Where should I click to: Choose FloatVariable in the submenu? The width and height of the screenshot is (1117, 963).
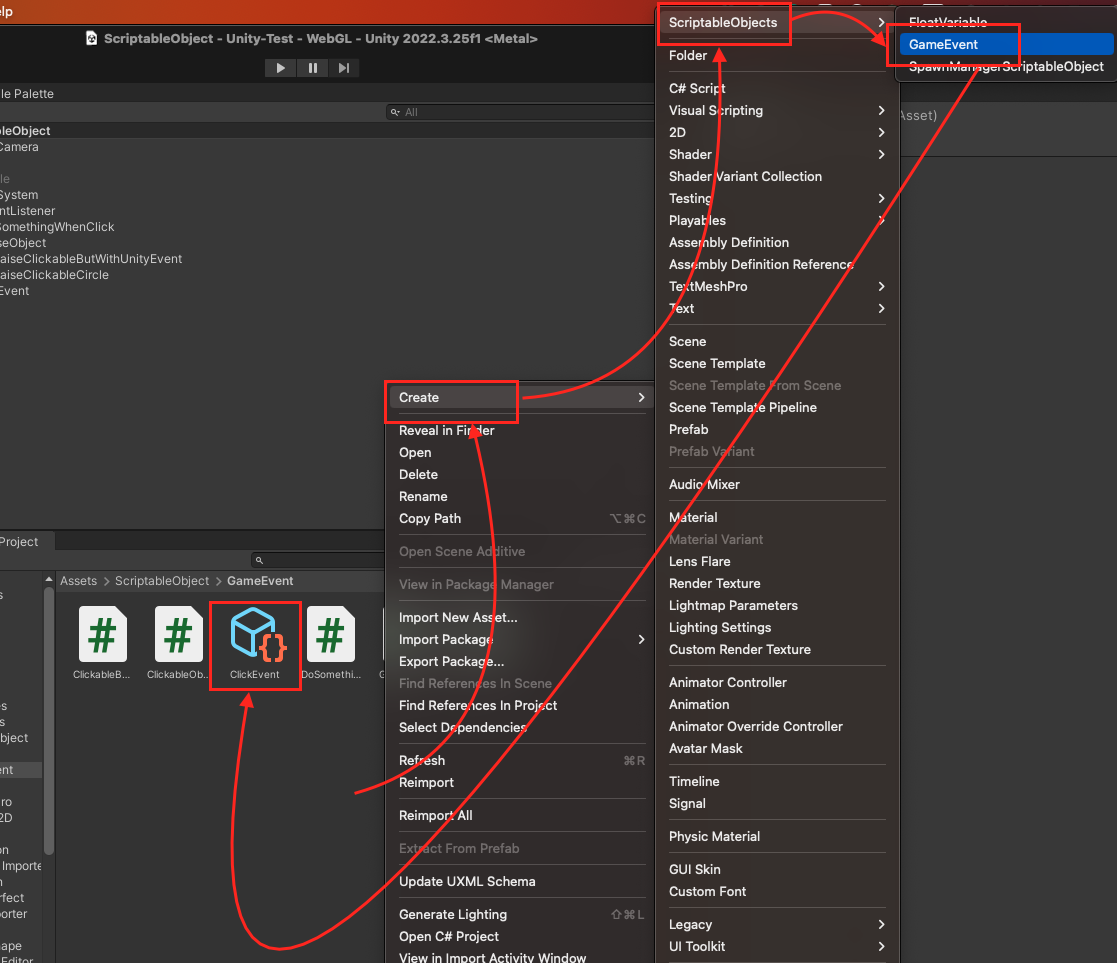coord(1006,22)
